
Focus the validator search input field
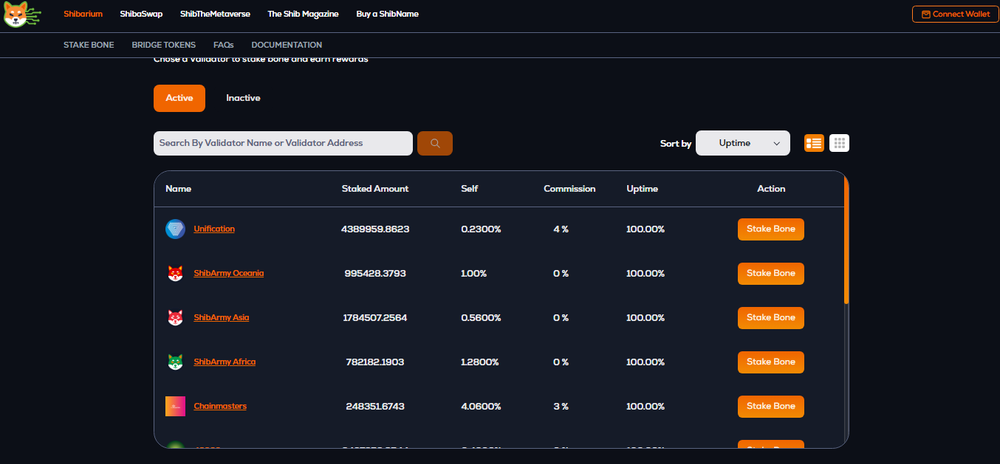tap(283, 143)
